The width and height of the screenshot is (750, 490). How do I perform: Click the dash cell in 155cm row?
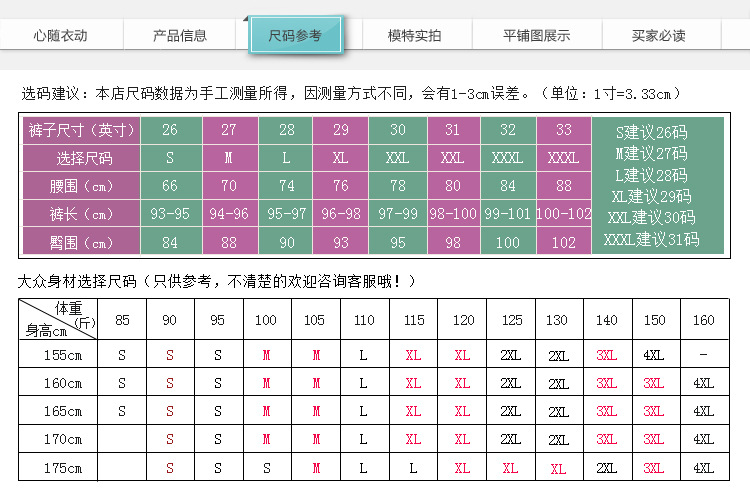(704, 355)
